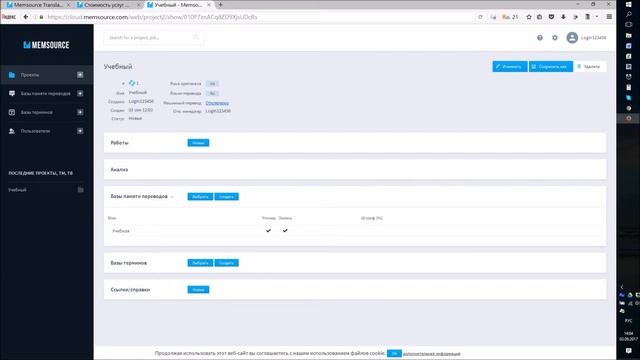Viewport: 640px width, 360px height.
Task: Add new user via sidebar plus
Action: pos(80,131)
